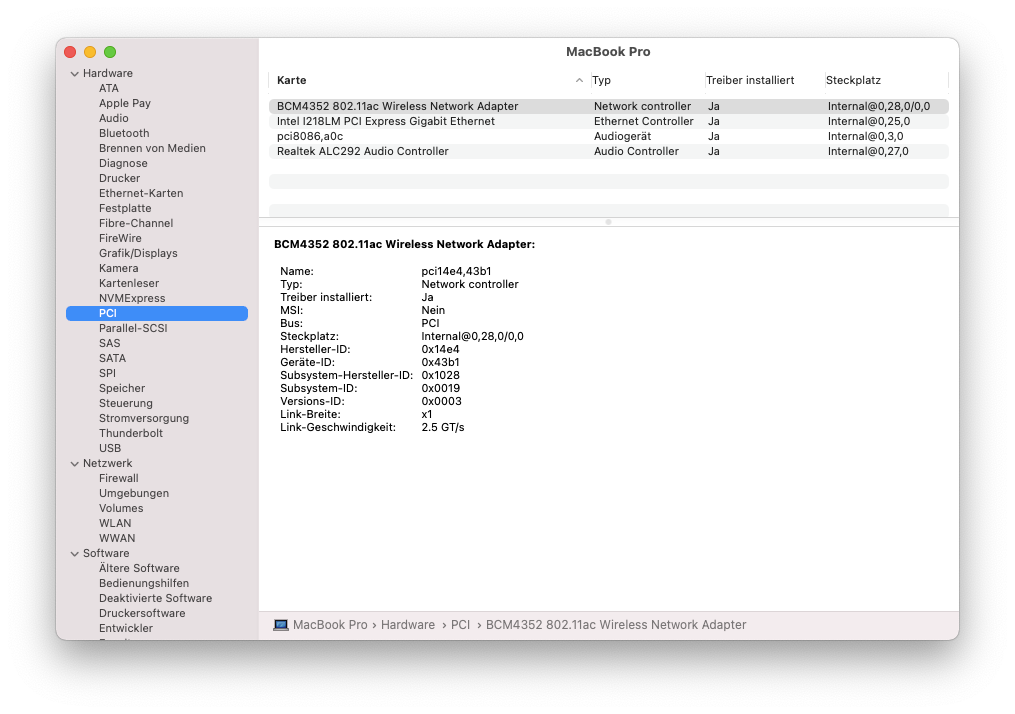The height and width of the screenshot is (714, 1015).
Task: Select Steuerung in the sidebar
Action: coord(126,403)
